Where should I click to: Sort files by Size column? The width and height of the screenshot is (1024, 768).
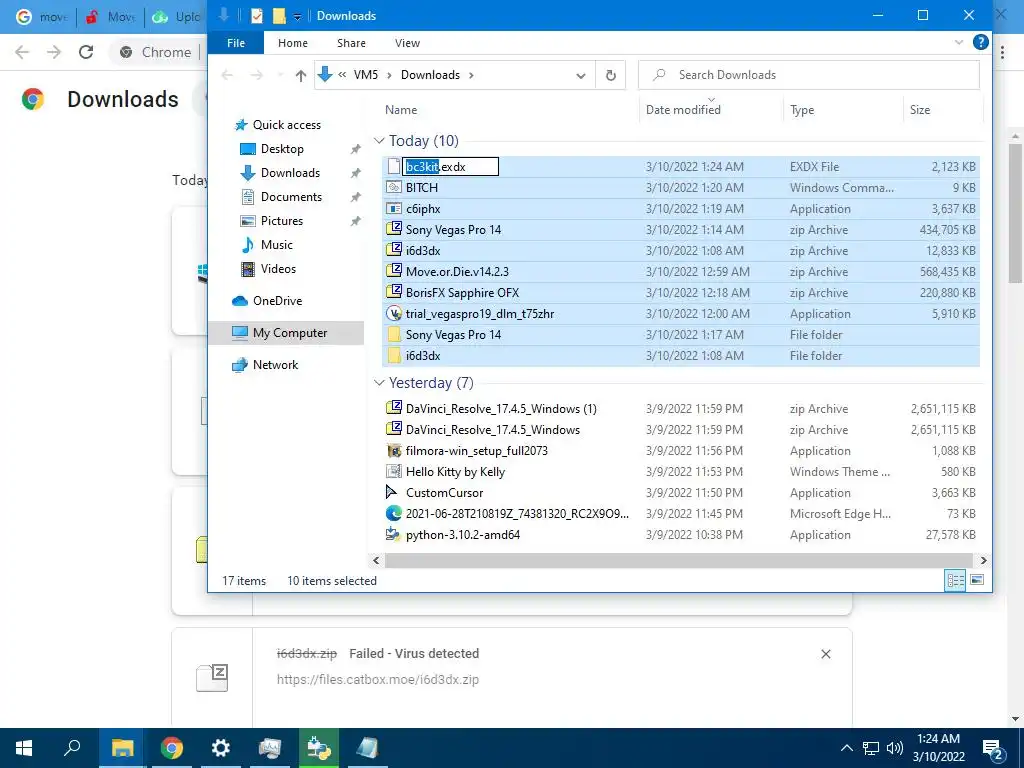pos(920,110)
